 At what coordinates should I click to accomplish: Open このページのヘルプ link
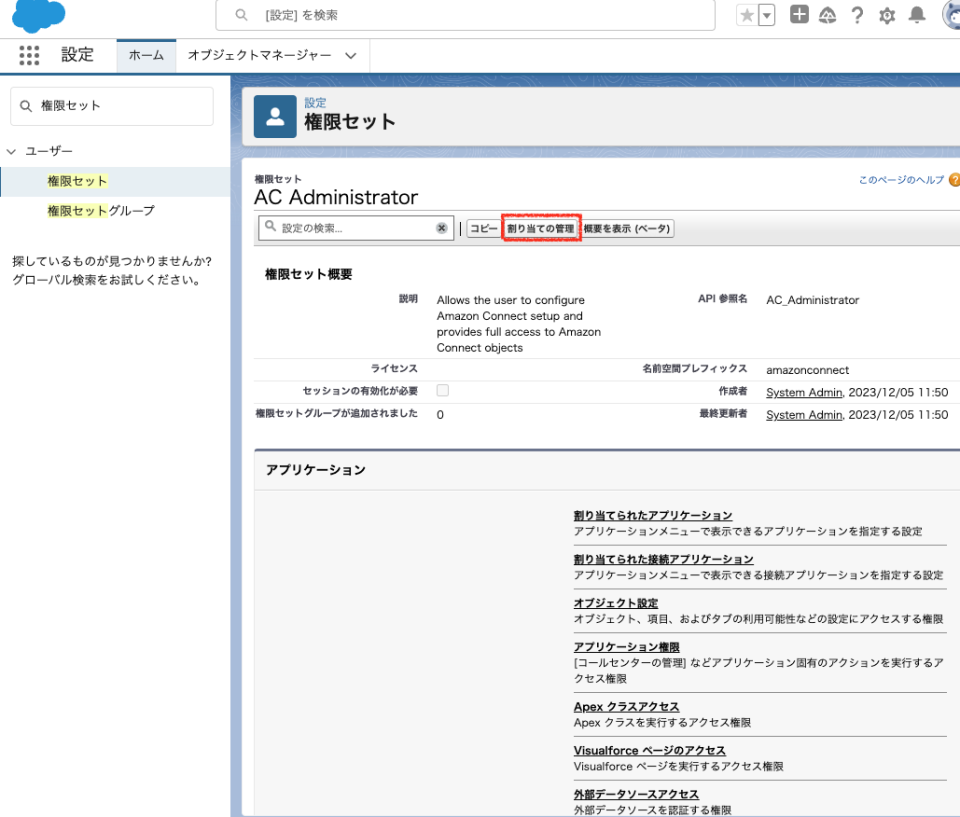coord(901,180)
